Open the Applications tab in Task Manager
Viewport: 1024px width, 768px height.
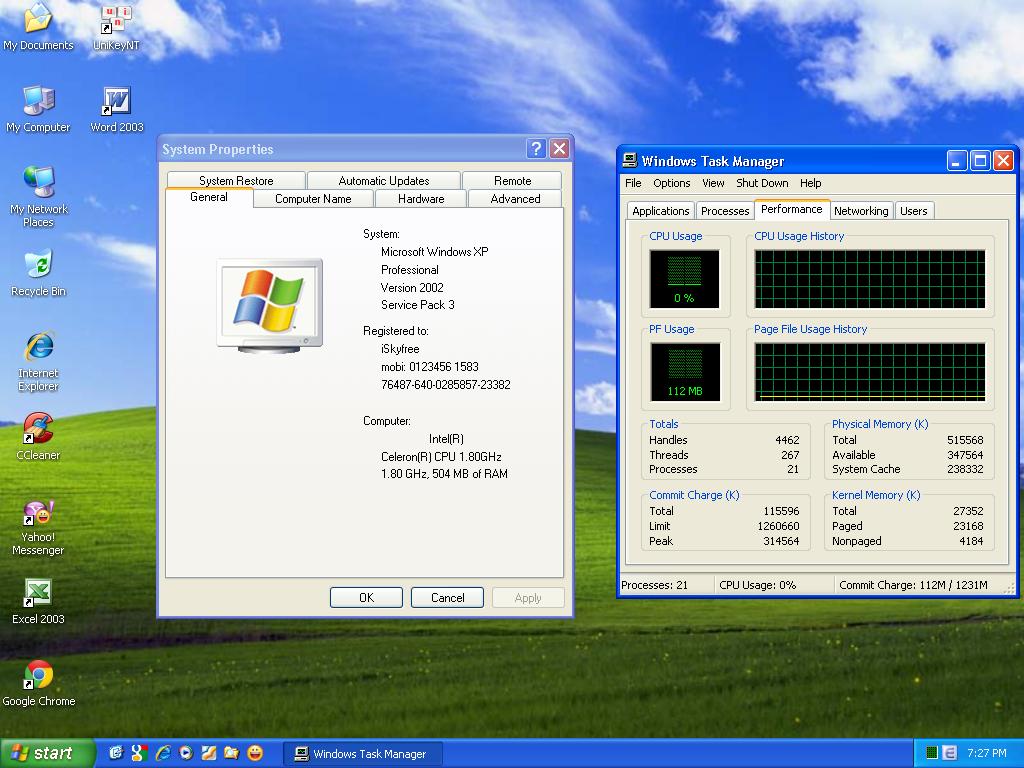[x=660, y=211]
